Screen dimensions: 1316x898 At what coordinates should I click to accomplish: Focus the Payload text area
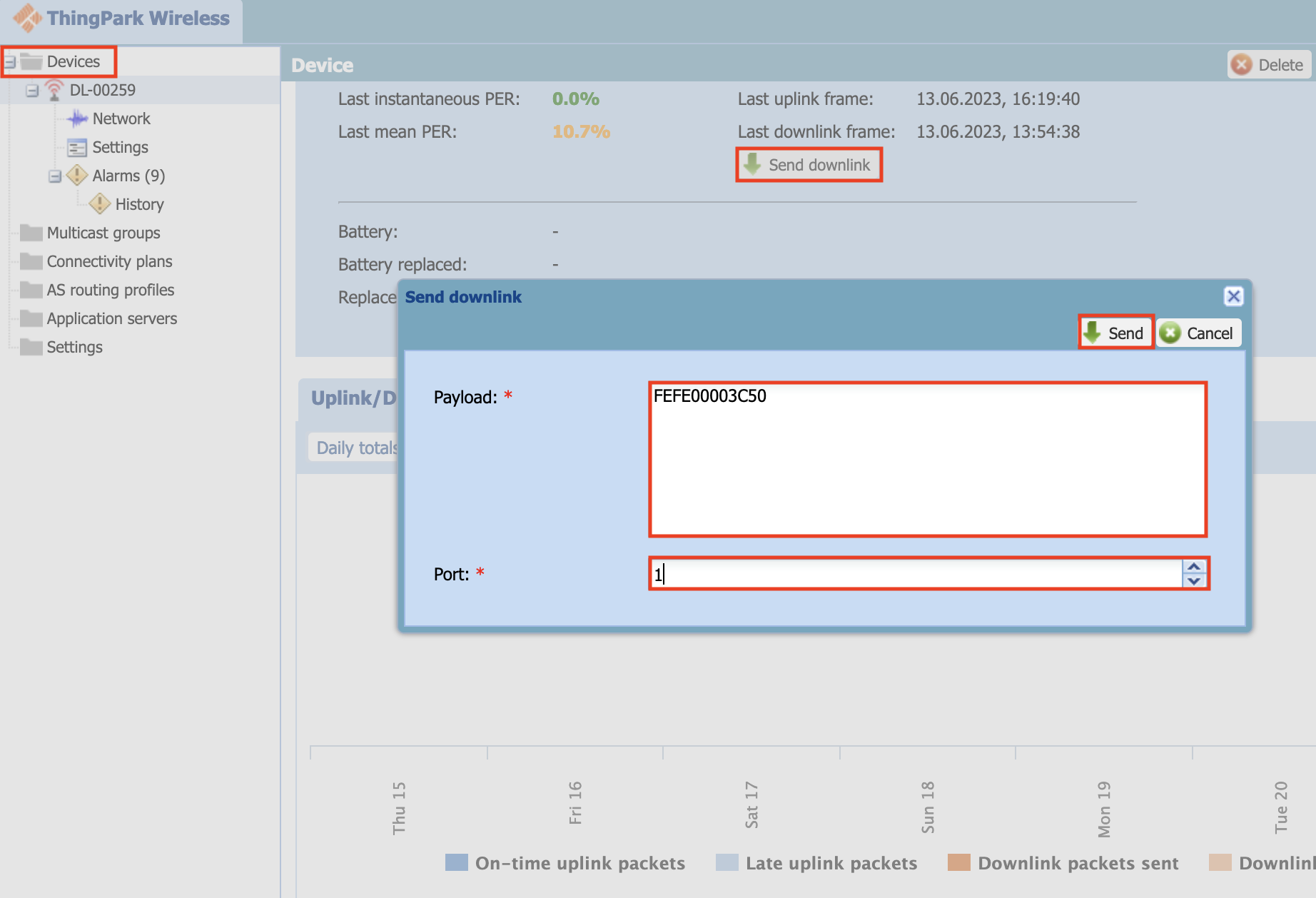928,460
